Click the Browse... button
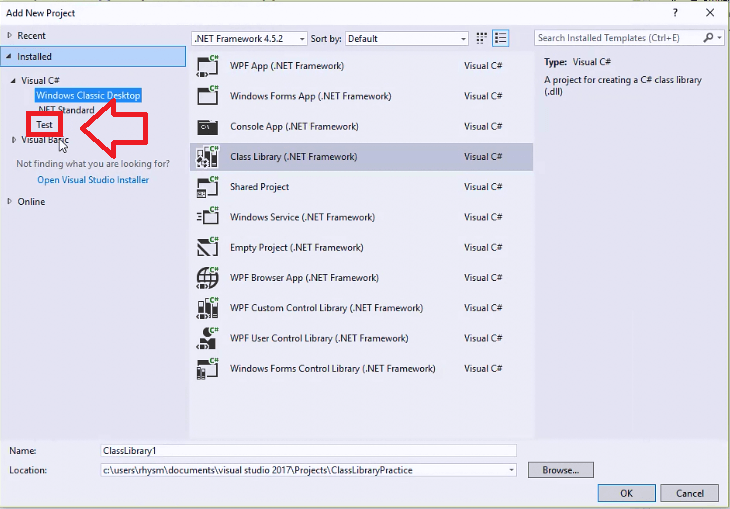Viewport: 730px width, 509px height. click(561, 470)
